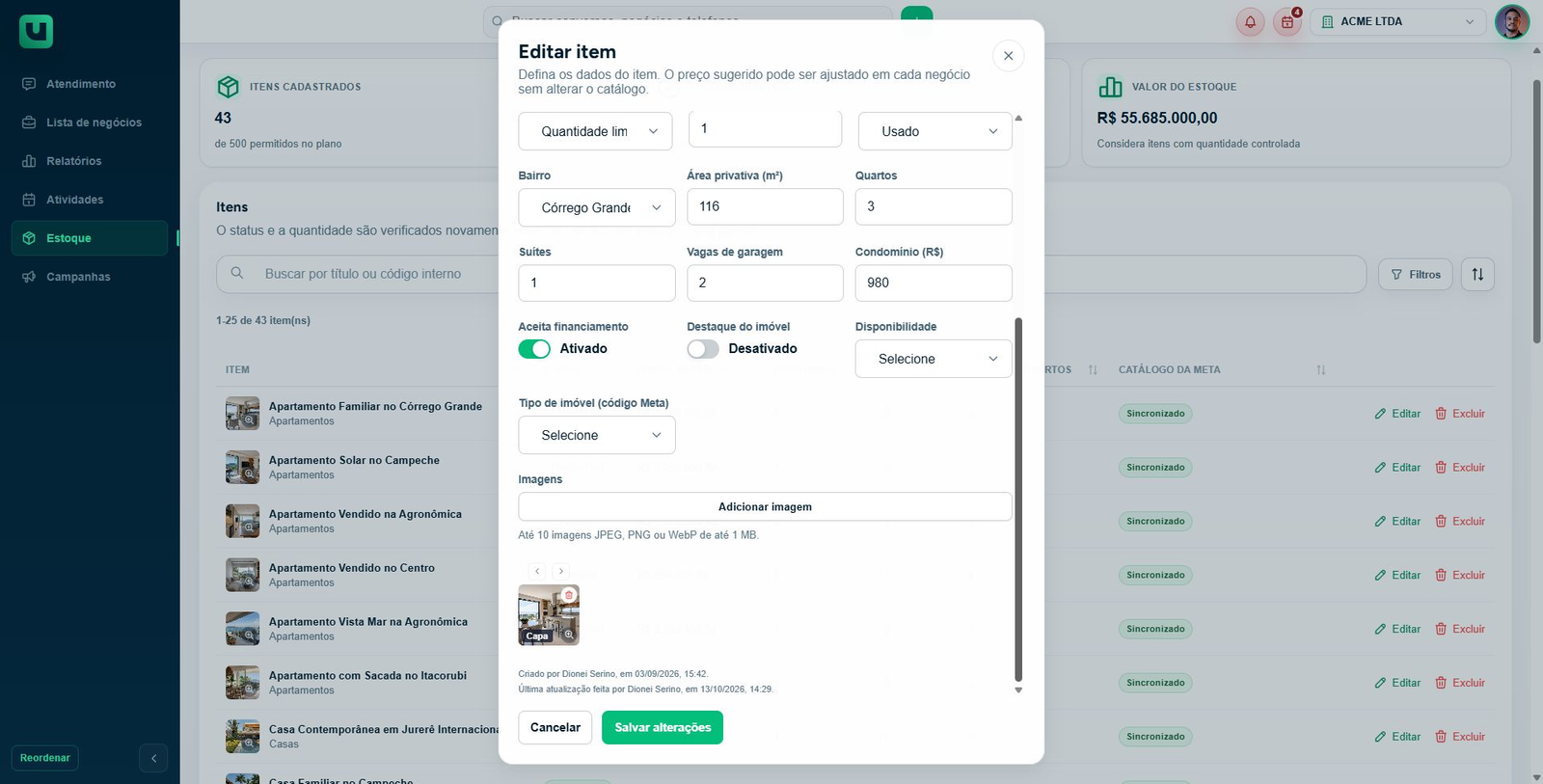Viewport: 1543px width, 784px height.
Task: Click Salvar alterações button
Action: [x=663, y=728]
